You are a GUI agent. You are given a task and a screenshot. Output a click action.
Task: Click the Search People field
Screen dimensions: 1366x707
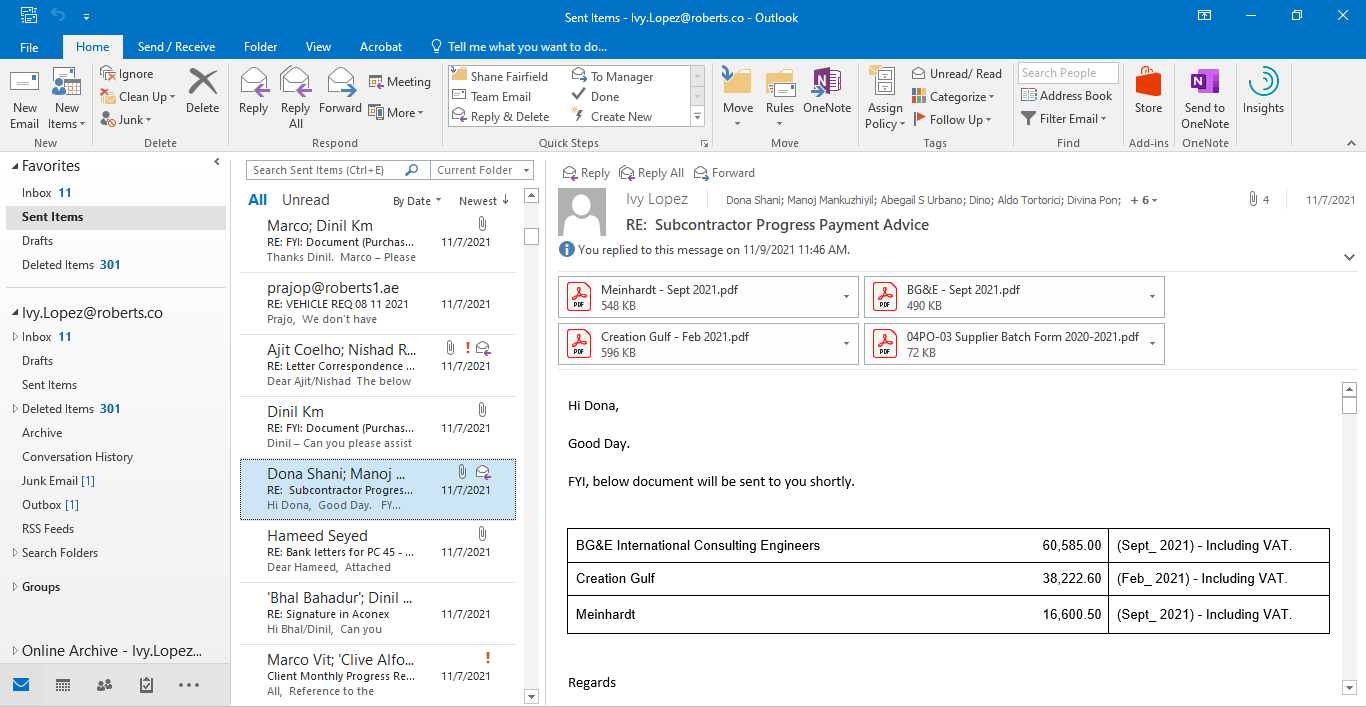[1068, 73]
